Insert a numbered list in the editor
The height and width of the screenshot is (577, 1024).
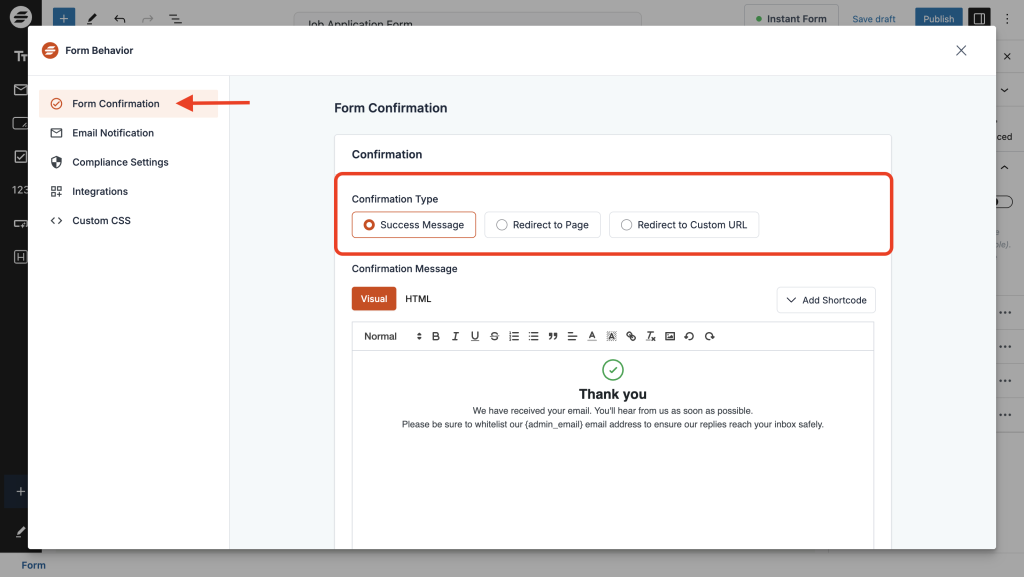coord(514,337)
